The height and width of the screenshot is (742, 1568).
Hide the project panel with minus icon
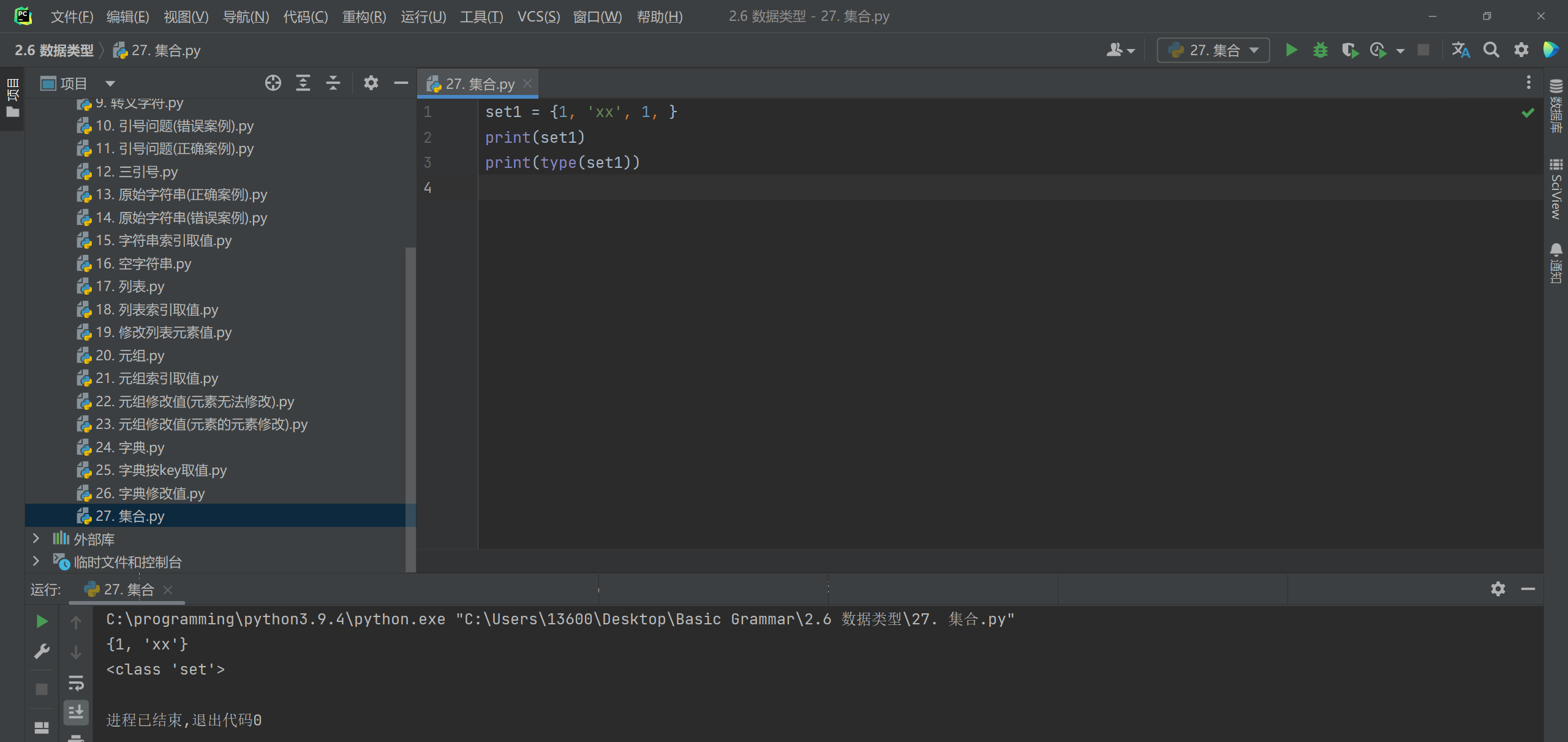pos(401,83)
